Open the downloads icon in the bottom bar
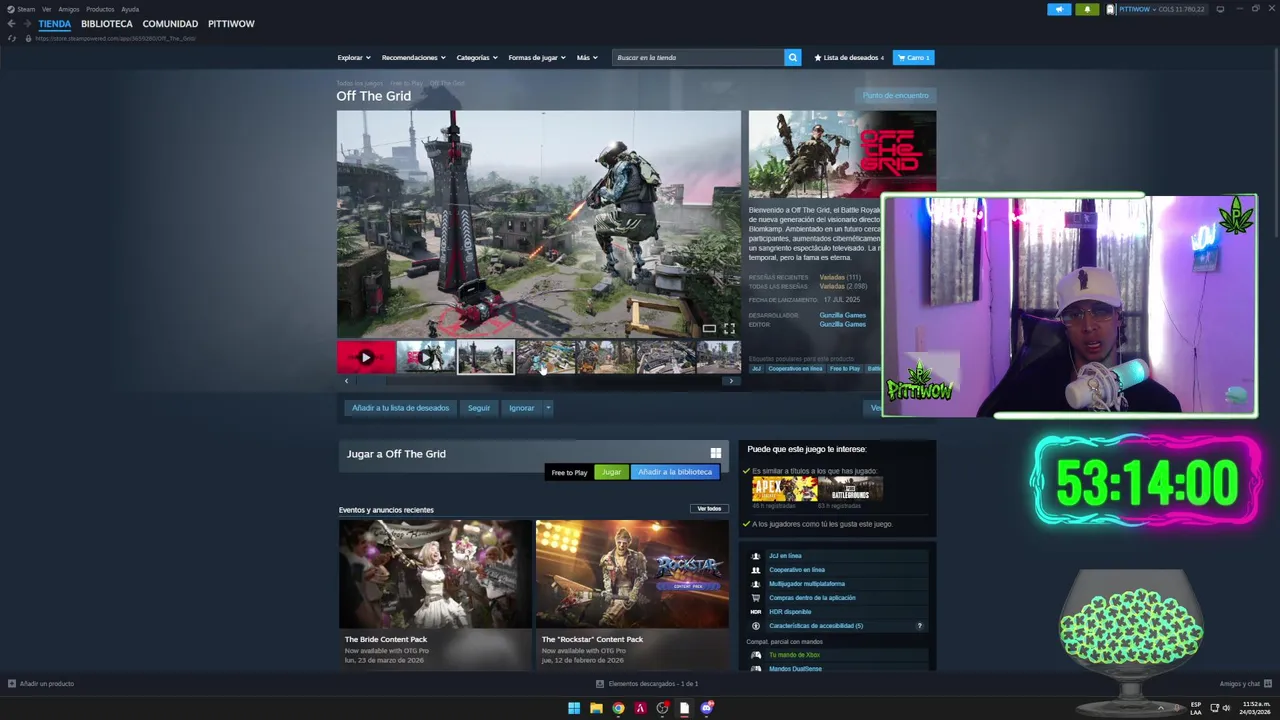Image resolution: width=1280 pixels, height=720 pixels. click(600, 684)
